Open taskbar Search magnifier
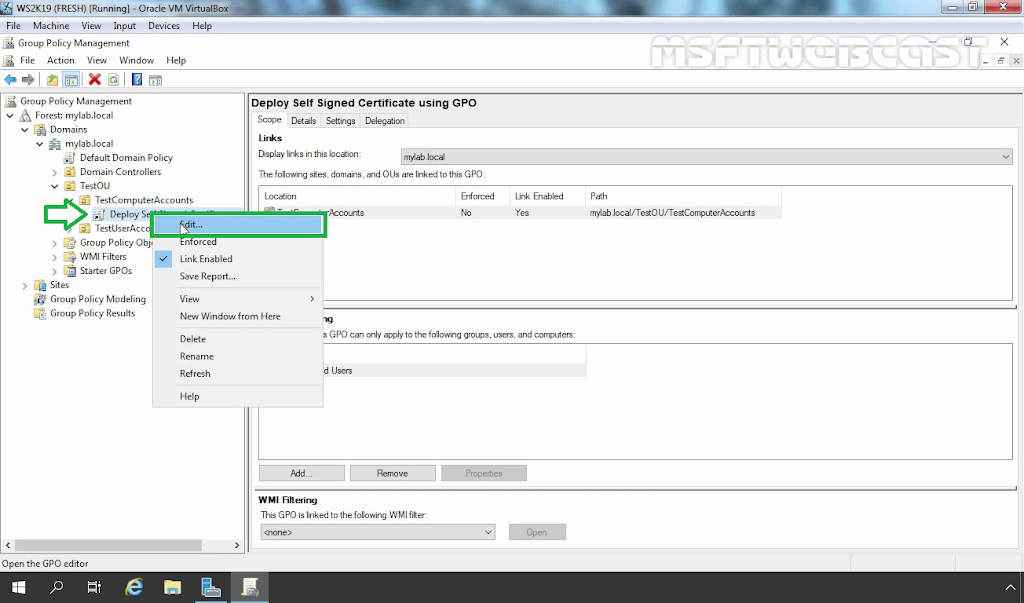This screenshot has width=1024, height=603. tap(57, 587)
